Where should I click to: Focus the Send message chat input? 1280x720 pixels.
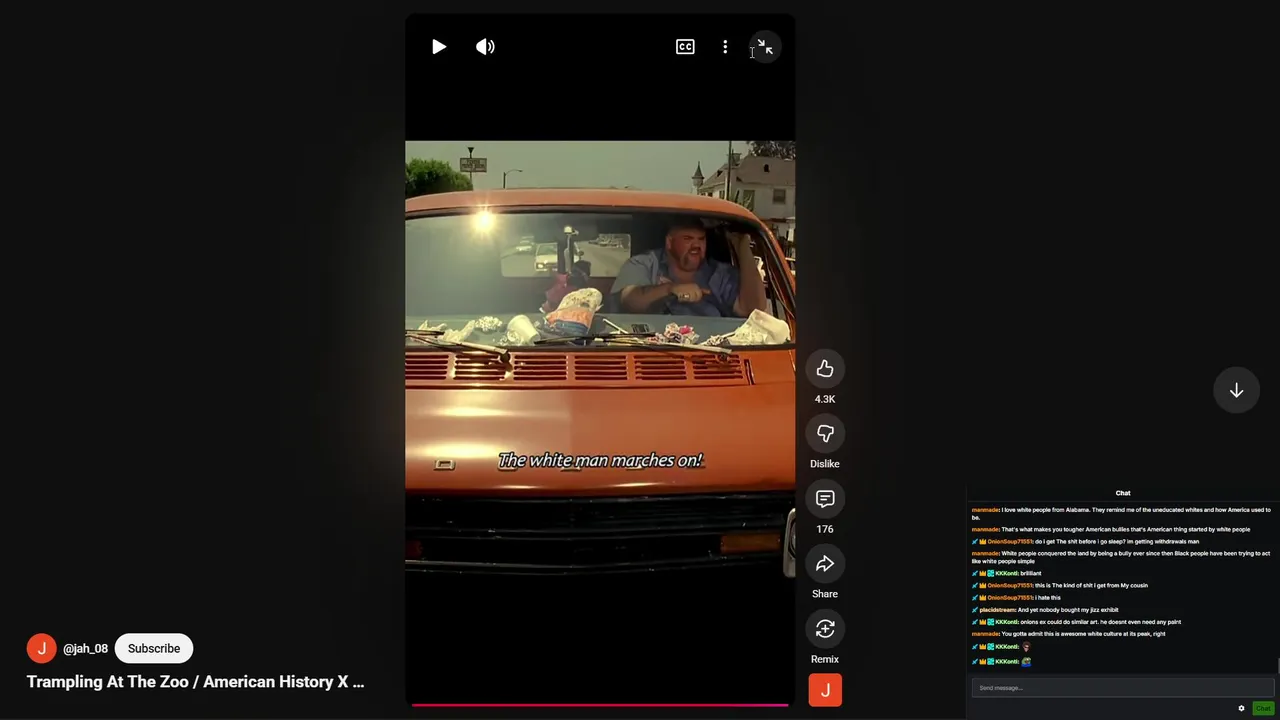[1122, 688]
